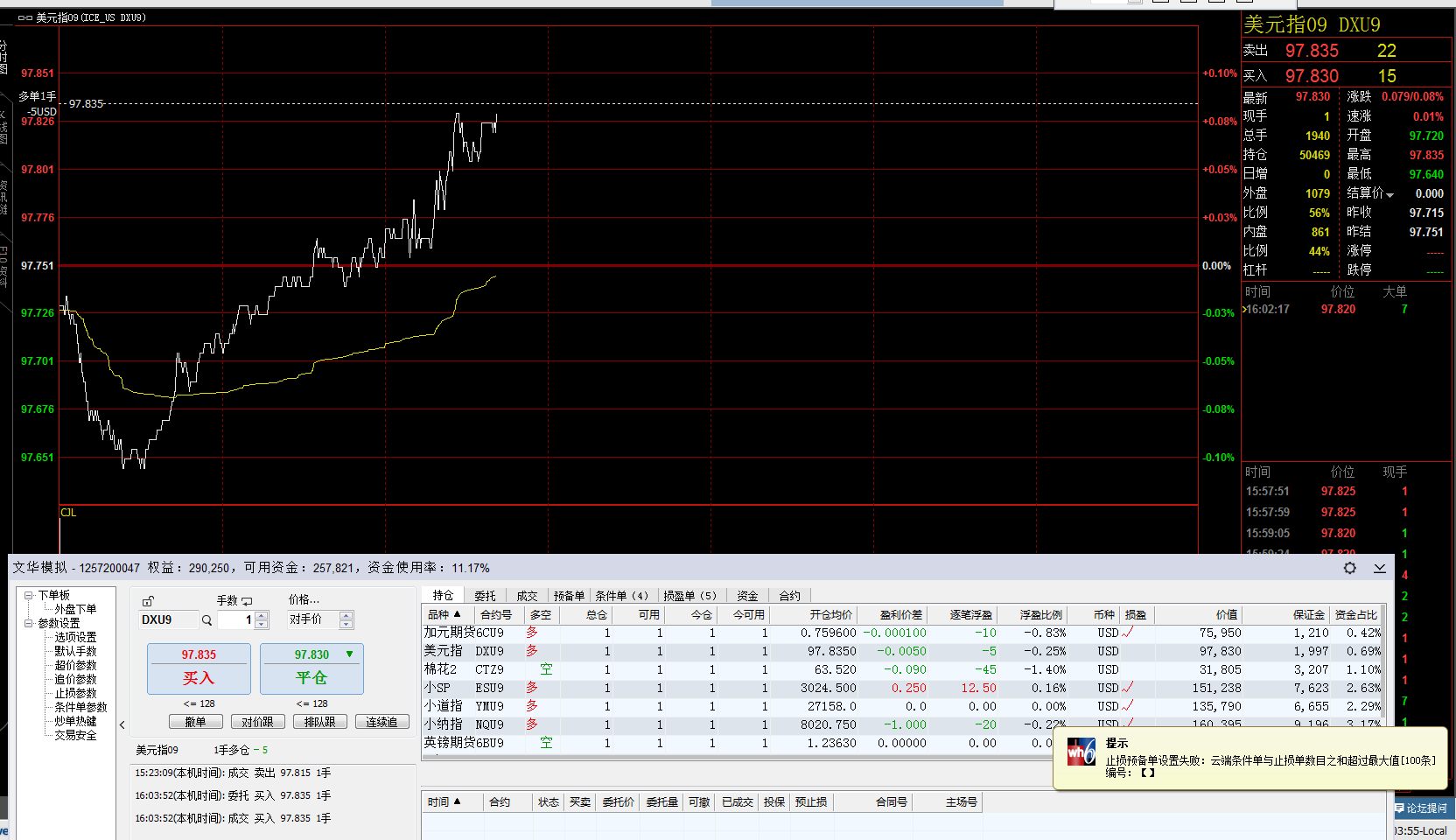Click the 损盈 checkmark in the 加元期货 row
The image size is (1456, 840).
click(1128, 632)
